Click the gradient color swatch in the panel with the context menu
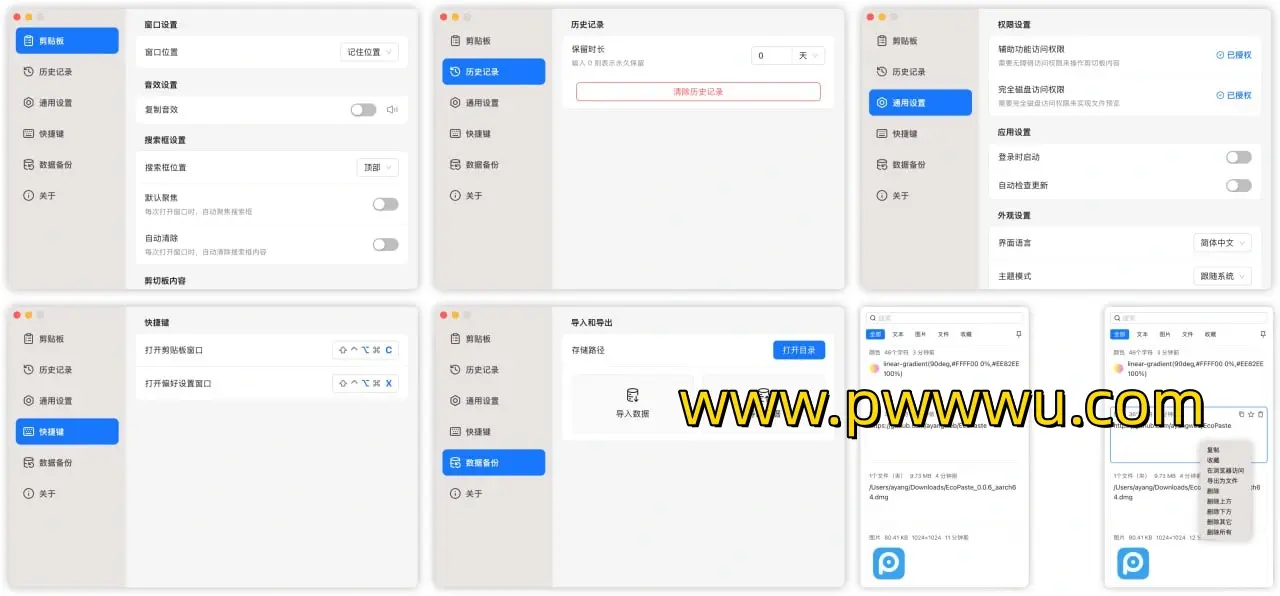 [x=1119, y=368]
